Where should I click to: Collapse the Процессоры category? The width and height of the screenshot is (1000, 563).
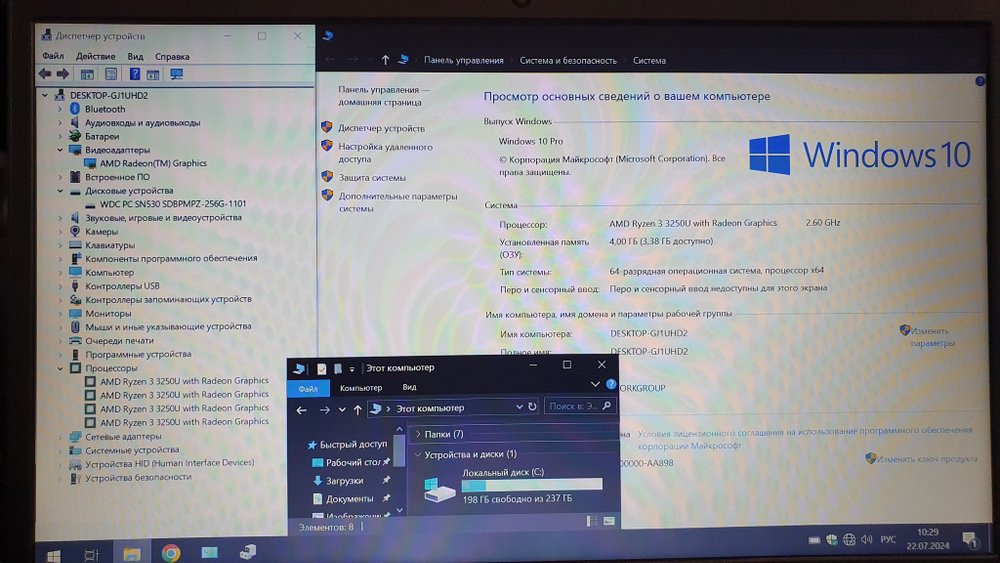tap(60, 368)
